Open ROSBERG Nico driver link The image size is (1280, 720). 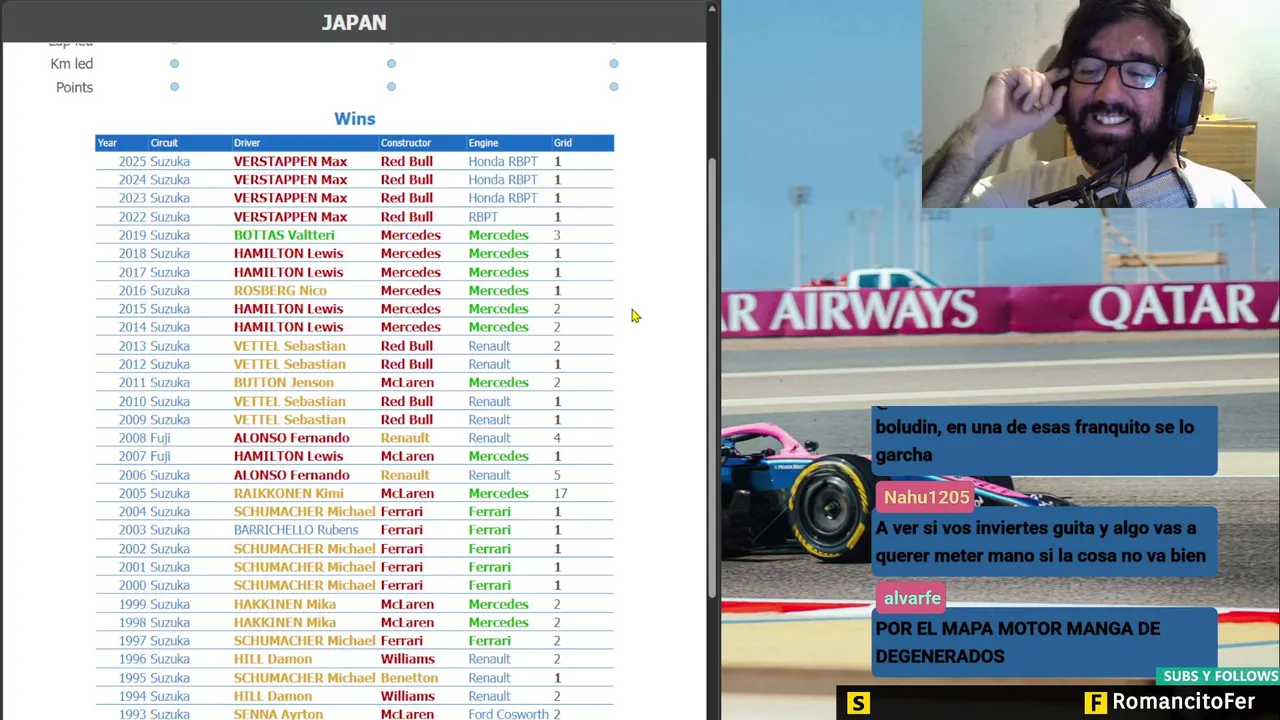[280, 291]
